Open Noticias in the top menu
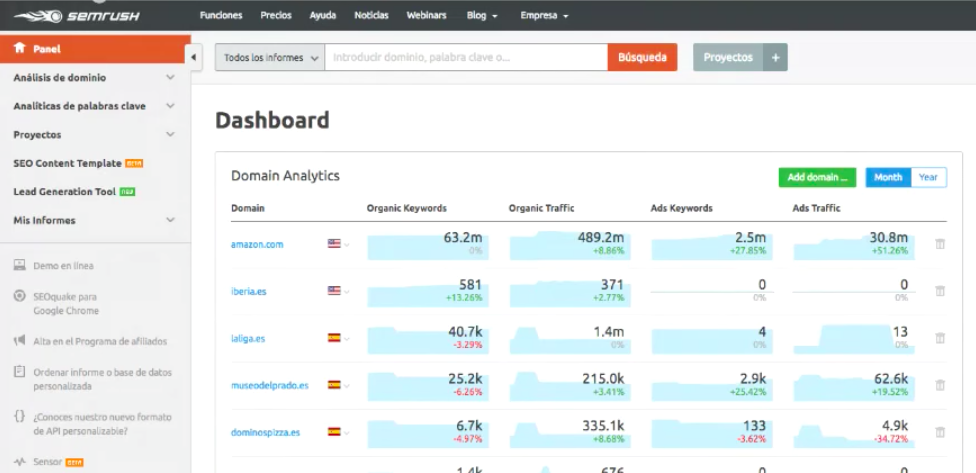976x473 pixels. click(x=372, y=16)
